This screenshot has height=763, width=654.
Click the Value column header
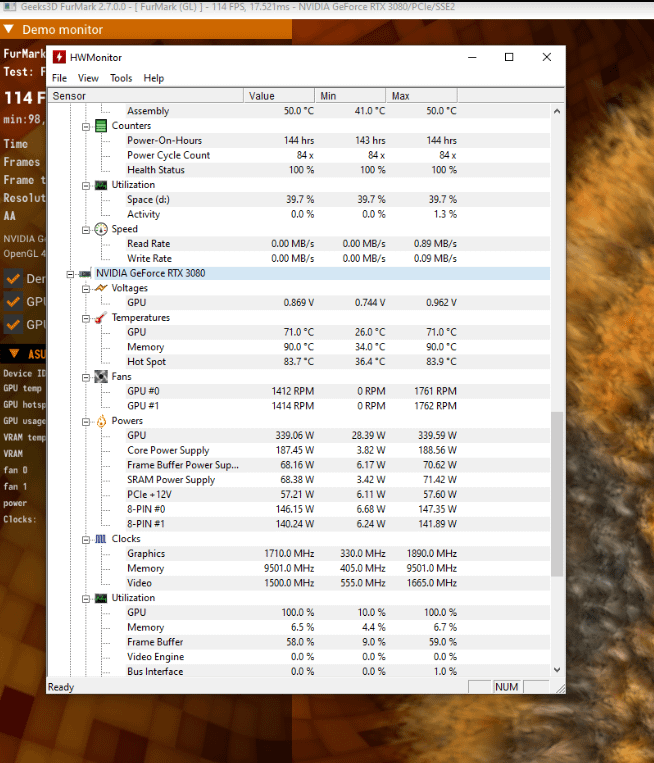tap(279, 95)
